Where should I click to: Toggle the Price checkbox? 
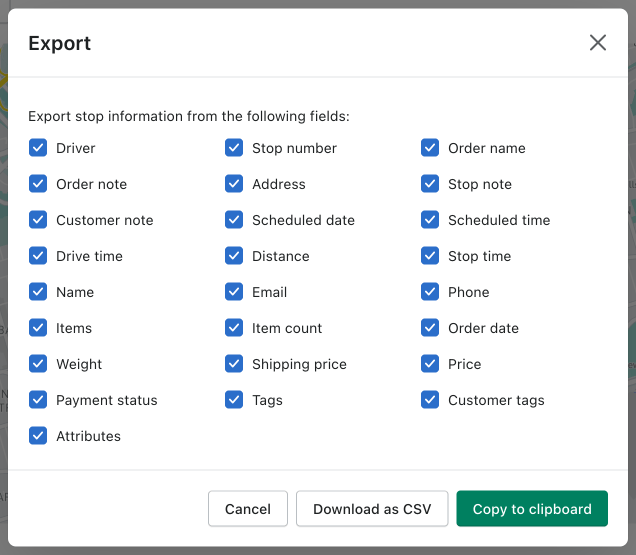430,364
